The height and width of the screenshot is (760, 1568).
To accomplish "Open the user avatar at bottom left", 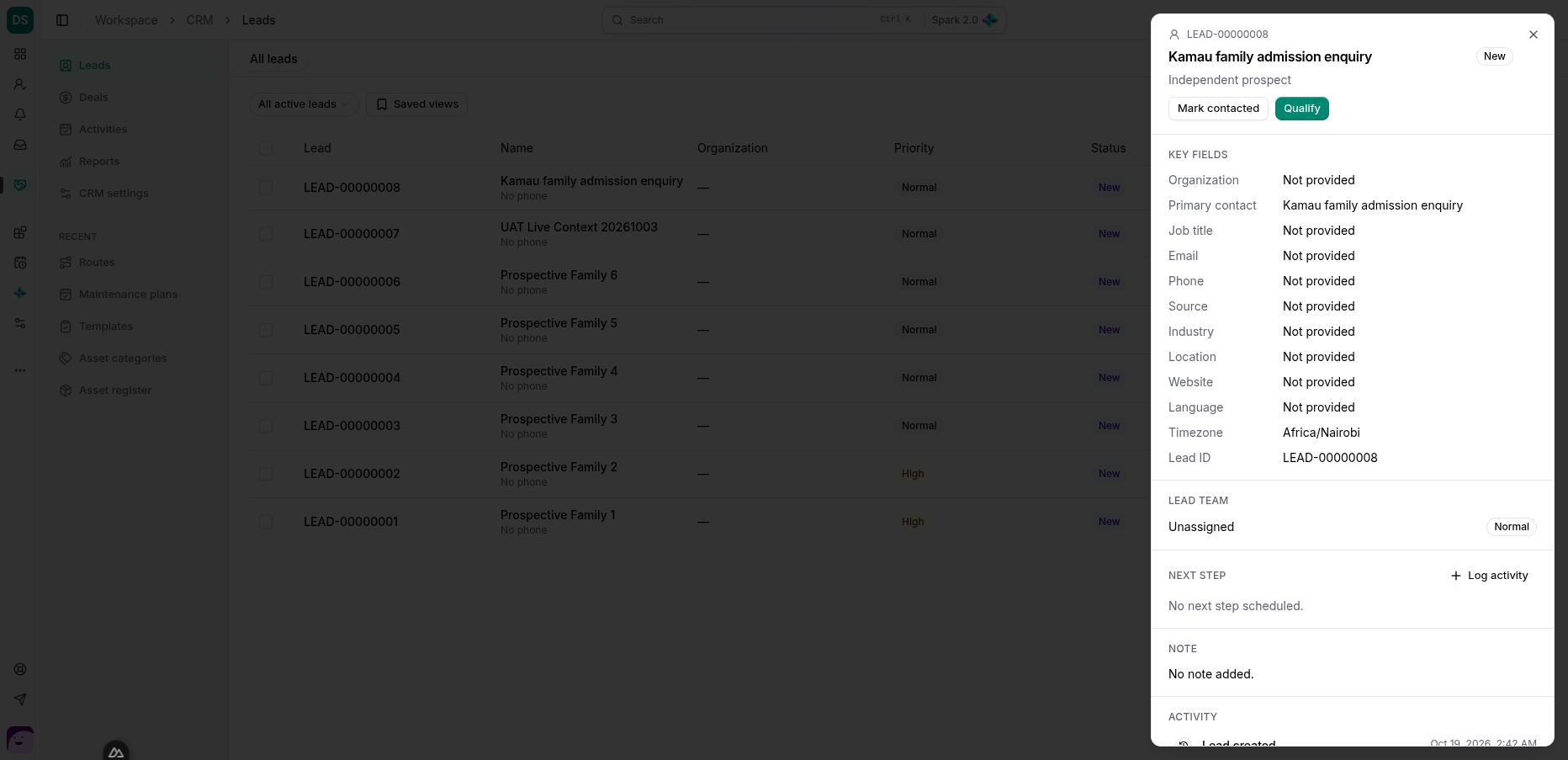I will [20, 740].
